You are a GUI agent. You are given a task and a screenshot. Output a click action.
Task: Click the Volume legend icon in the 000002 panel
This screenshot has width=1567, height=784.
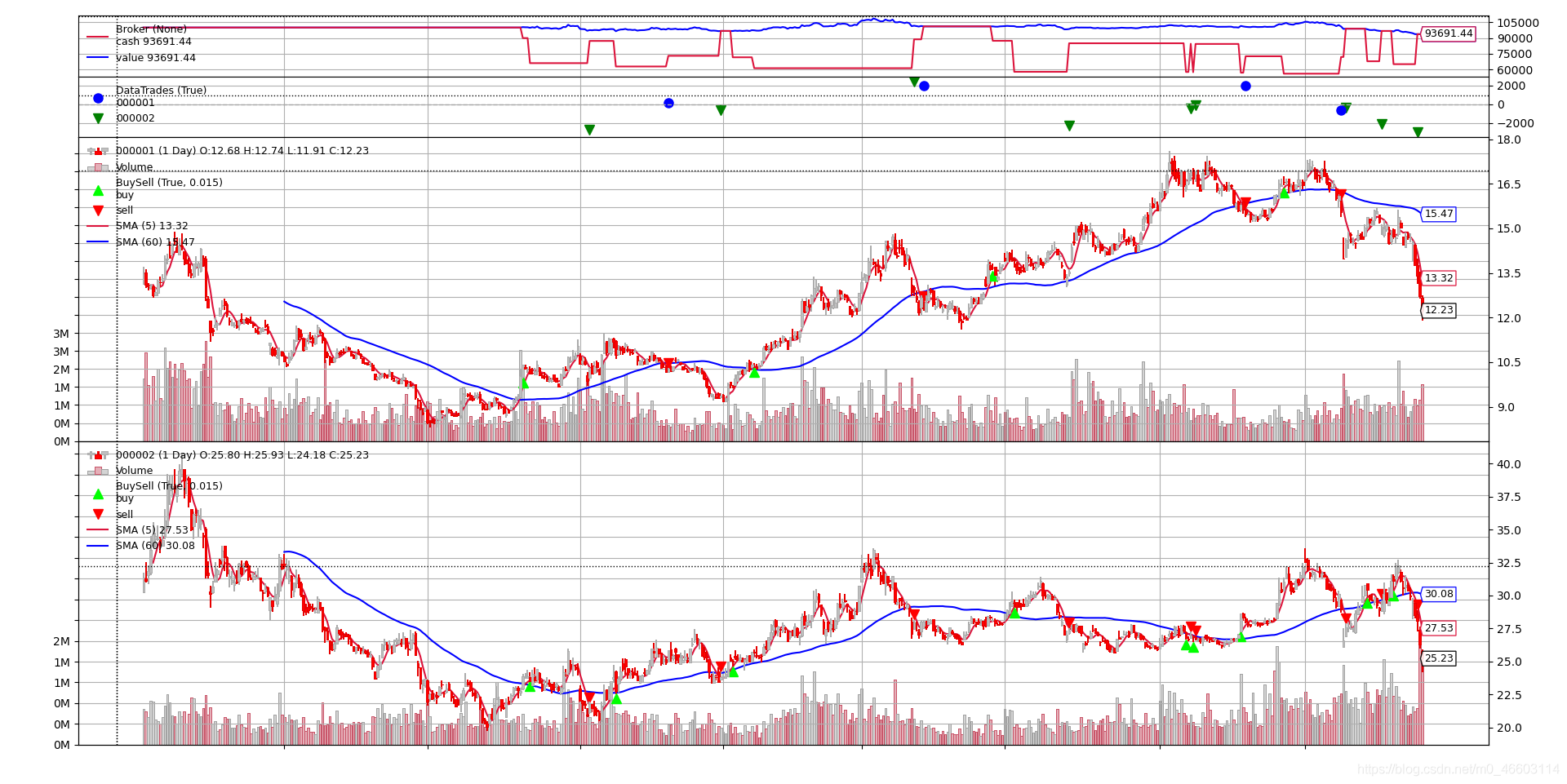tap(98, 471)
